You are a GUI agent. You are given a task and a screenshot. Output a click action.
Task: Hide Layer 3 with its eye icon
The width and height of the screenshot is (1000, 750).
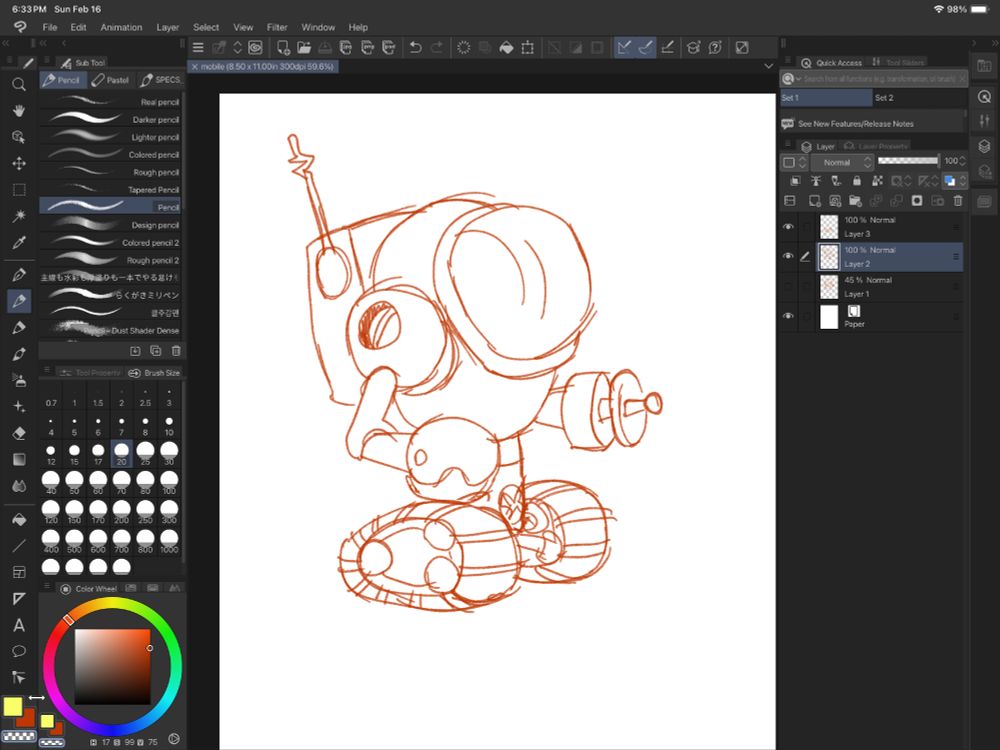tap(788, 227)
